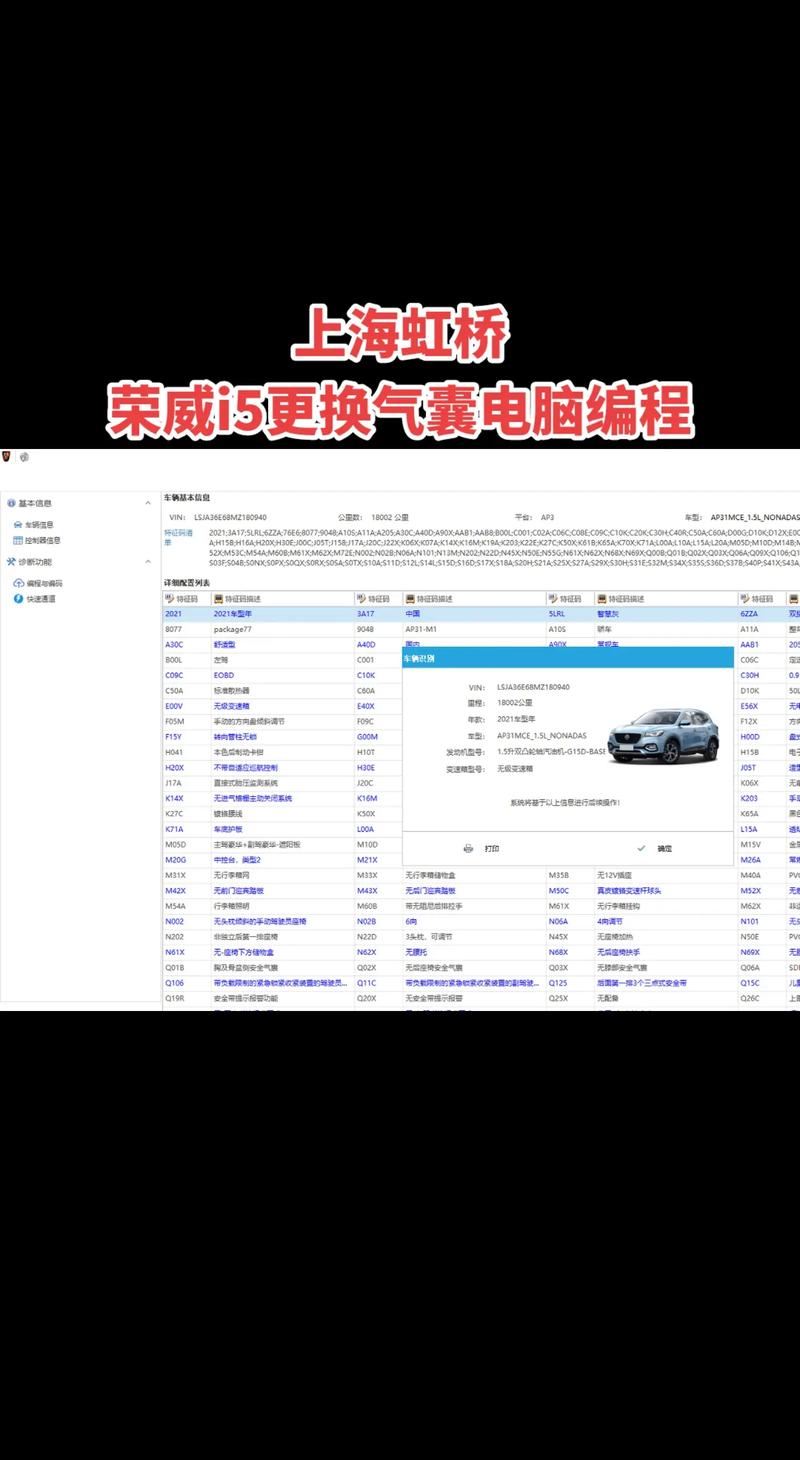
Task: Select the 安全带提示报警功能 cell
Action: [282, 998]
